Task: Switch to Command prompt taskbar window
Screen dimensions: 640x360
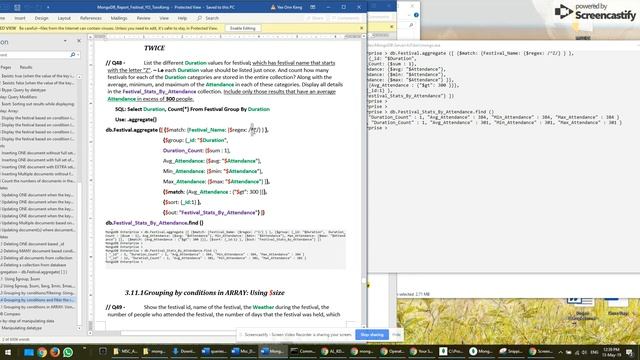Action: pyautogui.click(x=302, y=351)
